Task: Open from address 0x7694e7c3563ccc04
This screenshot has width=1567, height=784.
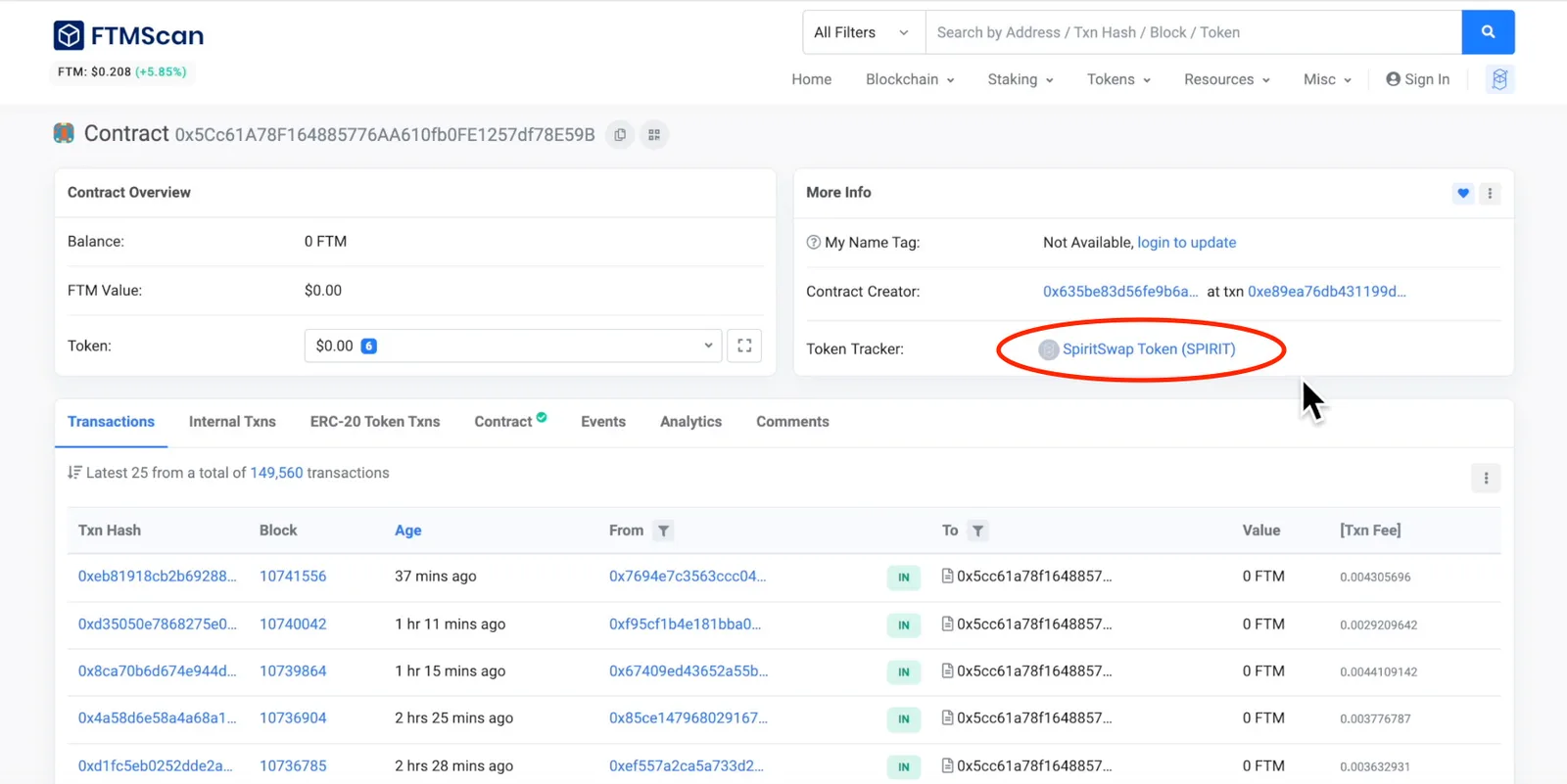Action: click(688, 576)
